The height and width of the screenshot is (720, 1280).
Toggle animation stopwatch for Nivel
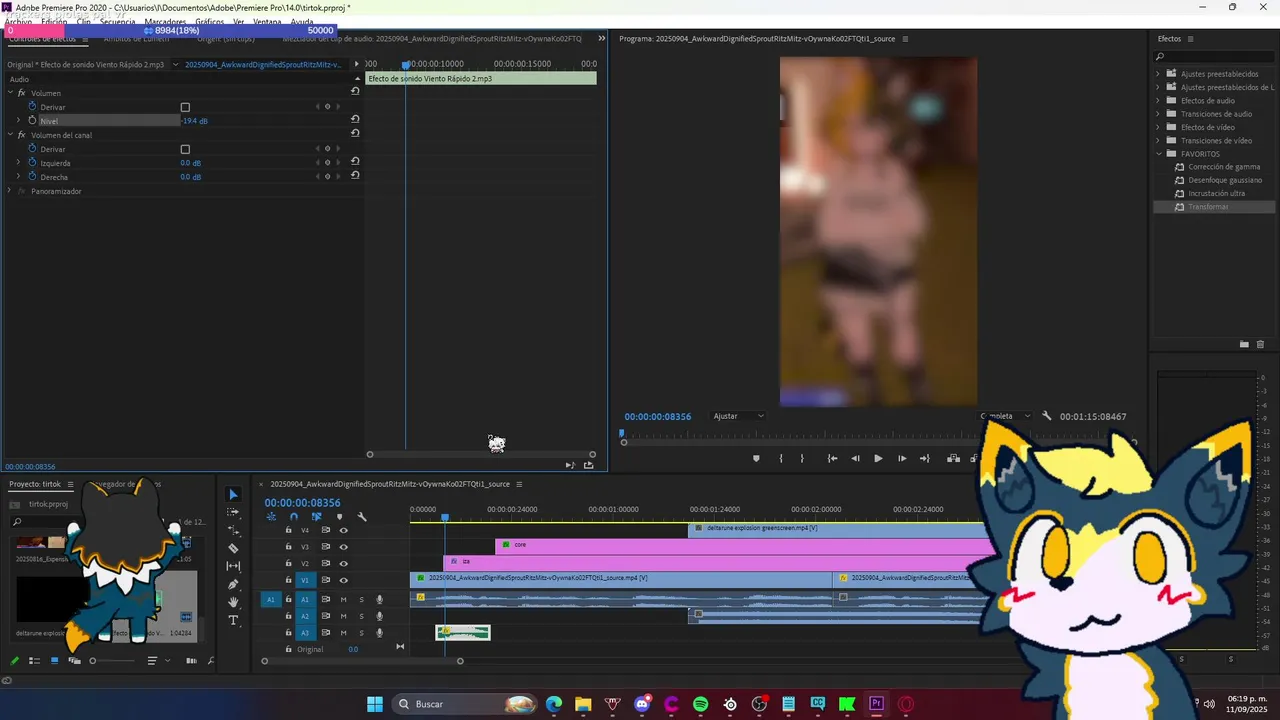tap(32, 120)
